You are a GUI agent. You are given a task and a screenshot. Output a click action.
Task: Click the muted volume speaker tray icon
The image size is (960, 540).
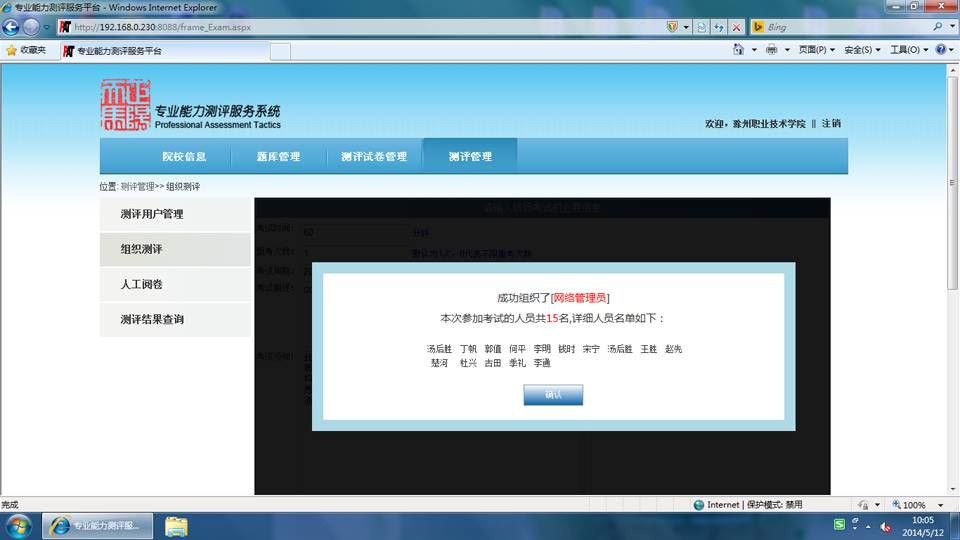click(x=885, y=527)
